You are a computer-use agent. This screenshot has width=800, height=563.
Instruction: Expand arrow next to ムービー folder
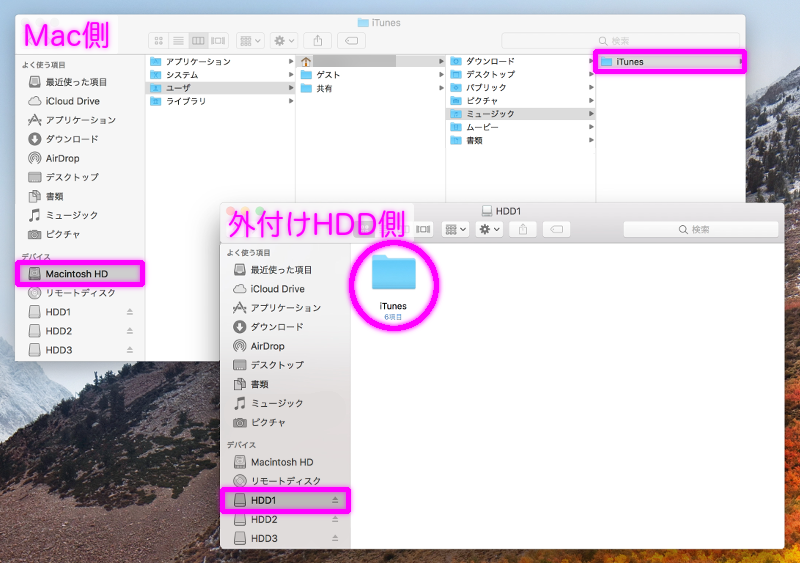[x=591, y=127]
